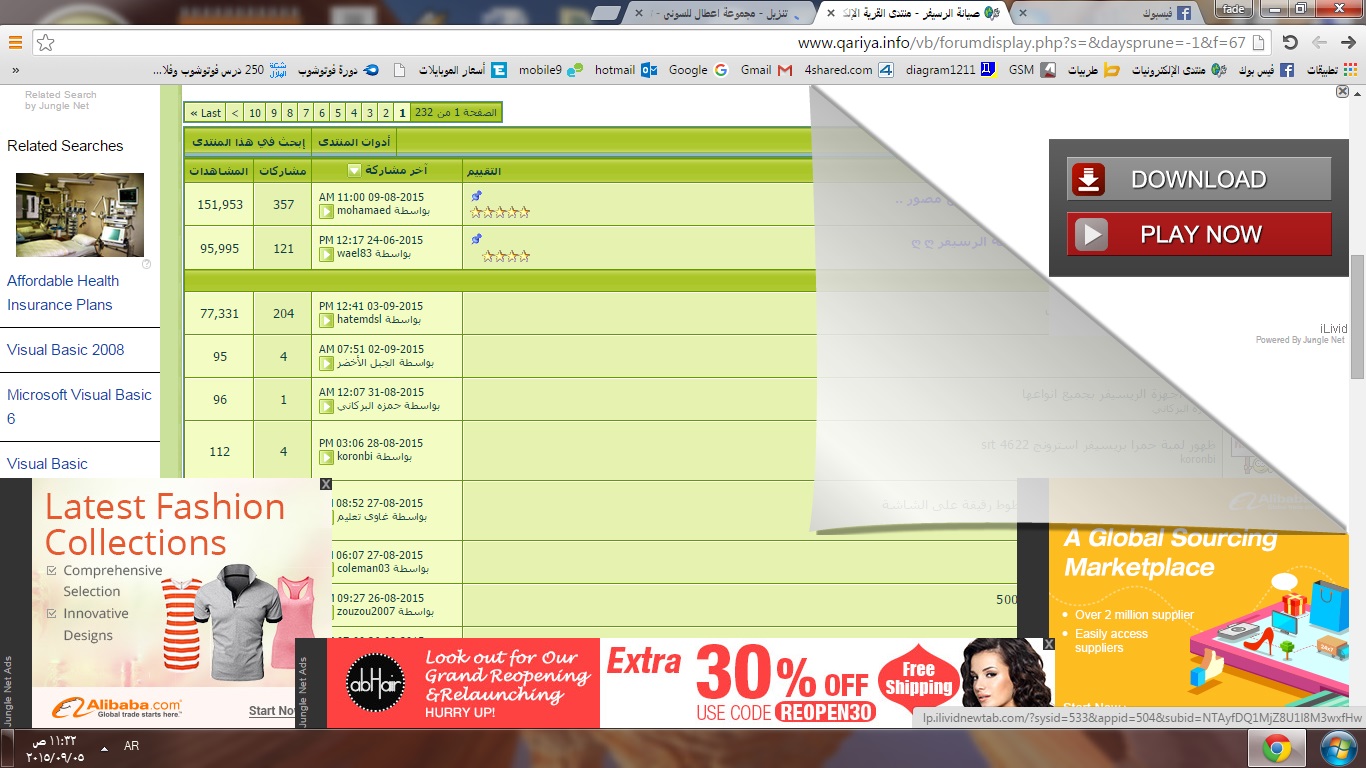Click the reply count 357
Screen dimensions: 1366x768
point(283,204)
